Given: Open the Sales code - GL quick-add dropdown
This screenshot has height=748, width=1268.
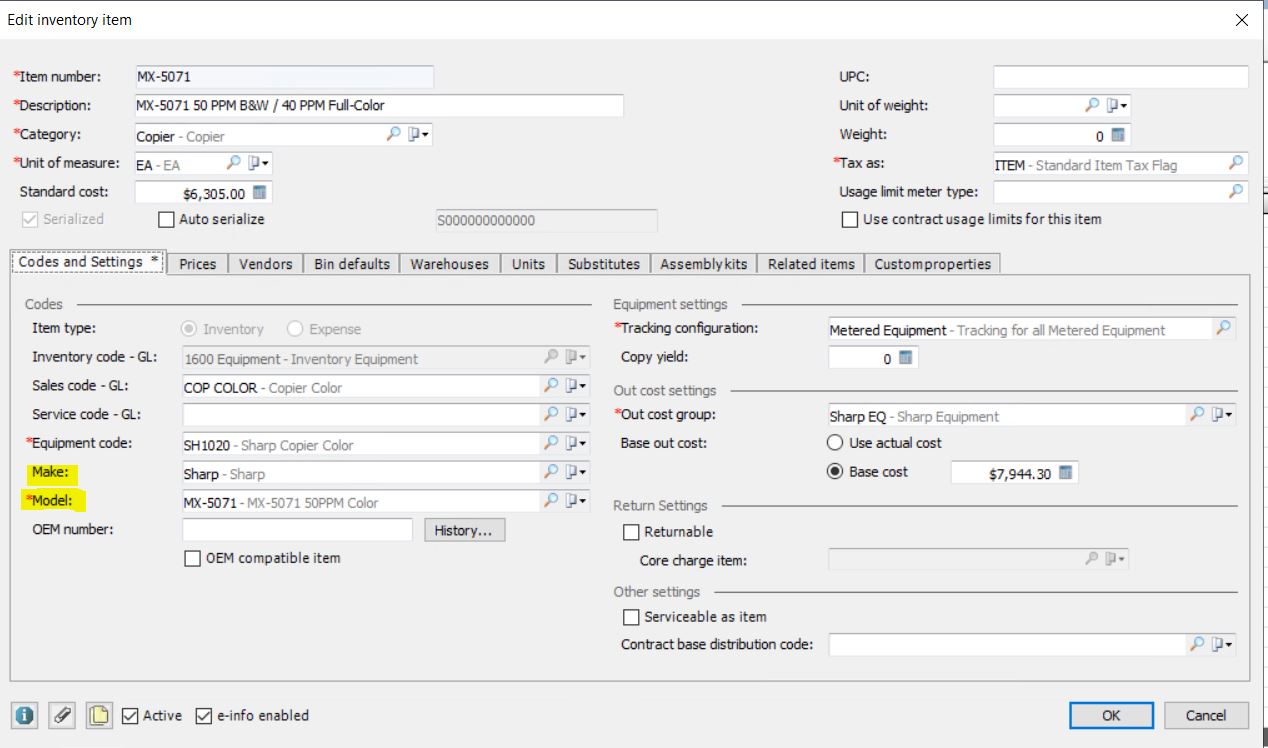Looking at the screenshot, I should point(576,386).
